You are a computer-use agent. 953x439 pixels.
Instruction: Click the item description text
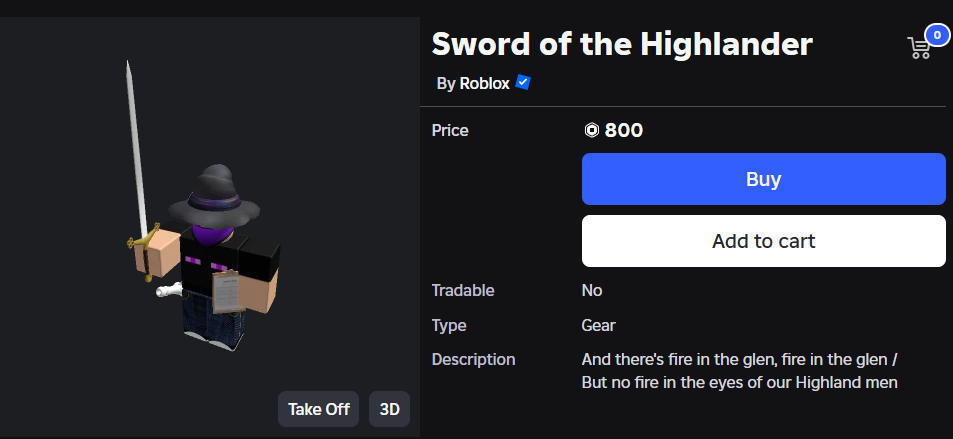pyautogui.click(x=739, y=370)
